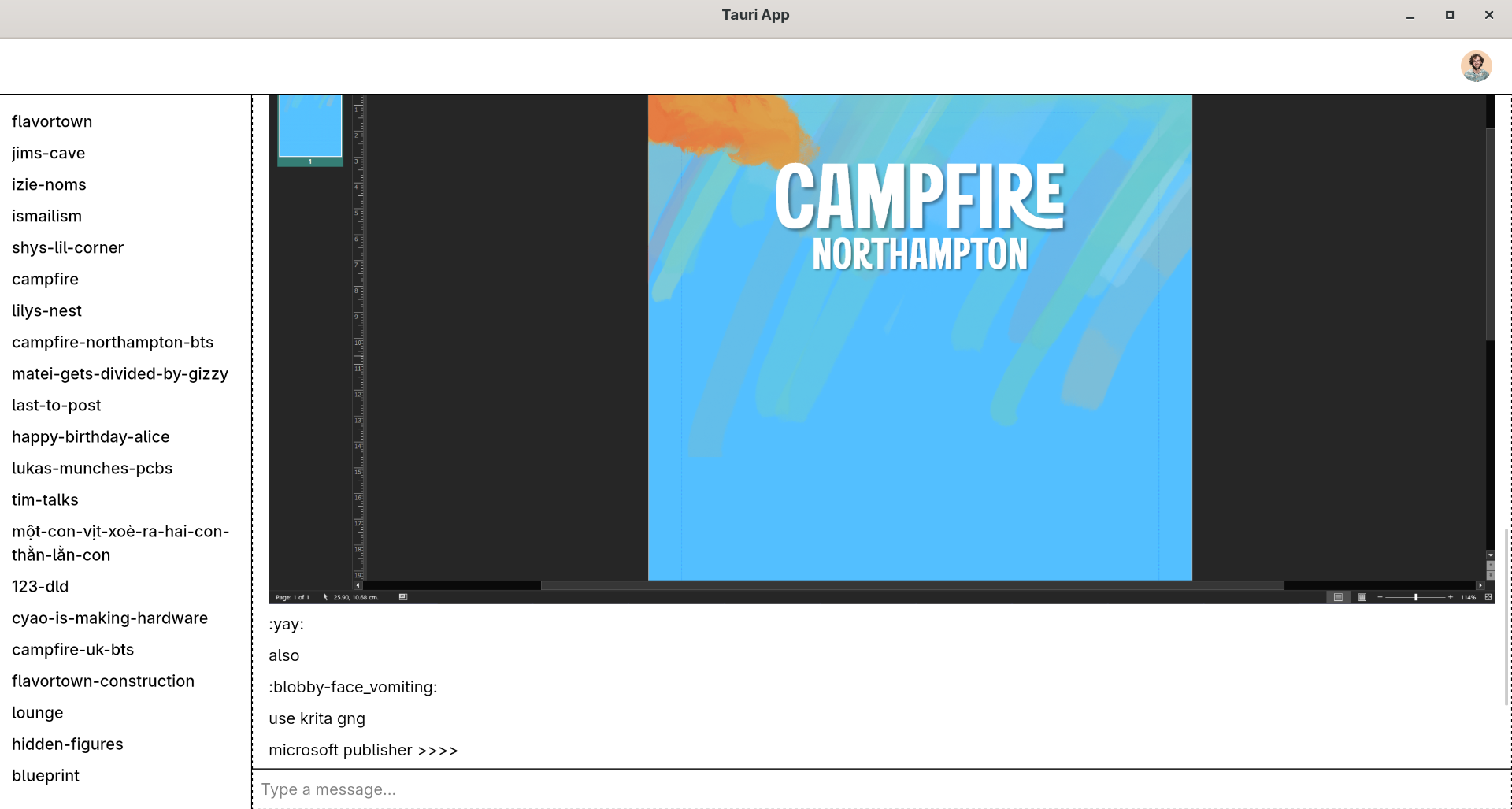This screenshot has height=809, width=1512.
Task: Open the flavortown channel
Action: tap(52, 121)
